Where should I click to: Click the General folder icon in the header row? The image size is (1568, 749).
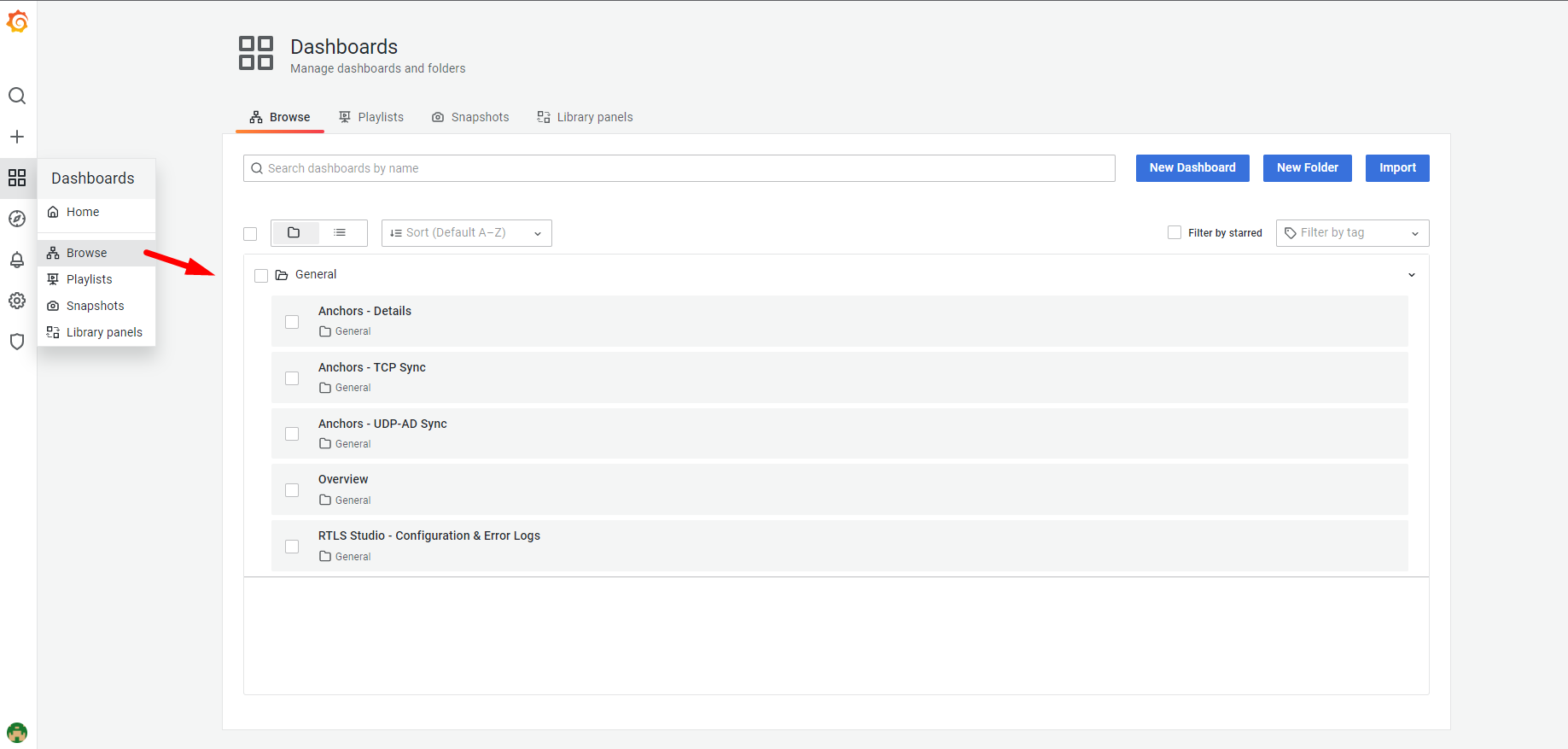(282, 275)
